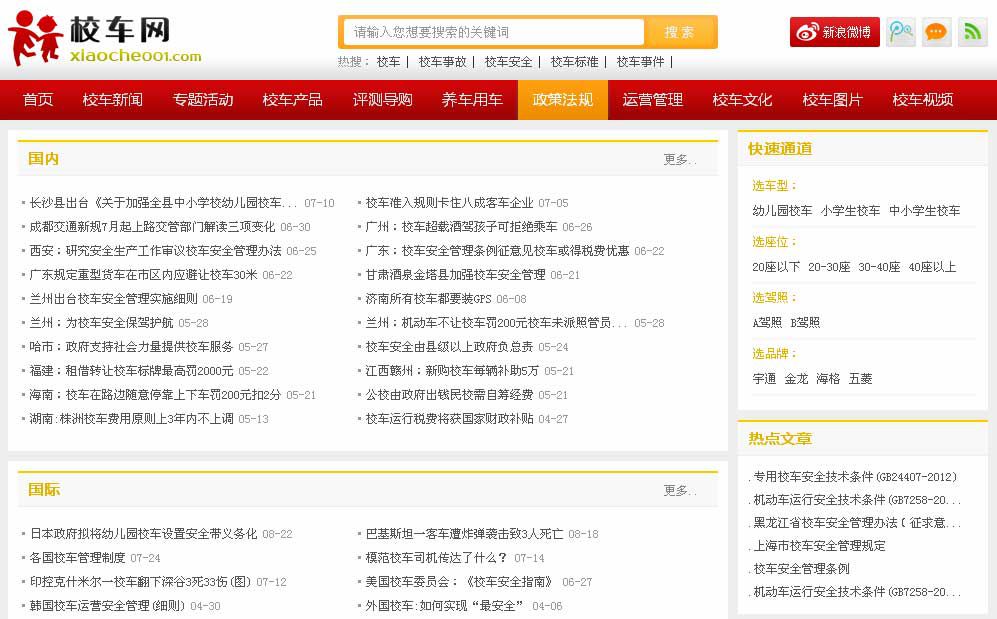Expand 更多 in the 国内 section

point(680,159)
